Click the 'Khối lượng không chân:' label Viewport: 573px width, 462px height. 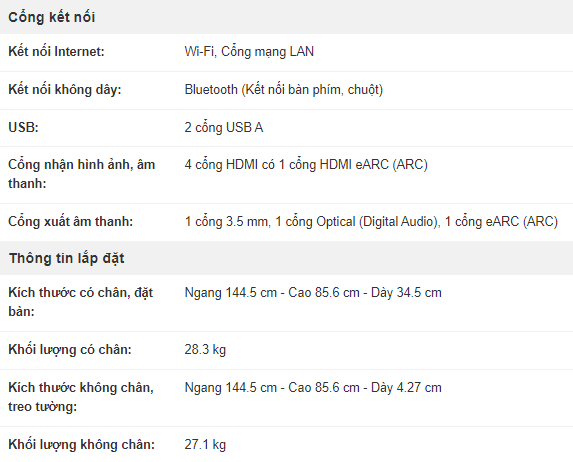pyautogui.click(x=81, y=444)
